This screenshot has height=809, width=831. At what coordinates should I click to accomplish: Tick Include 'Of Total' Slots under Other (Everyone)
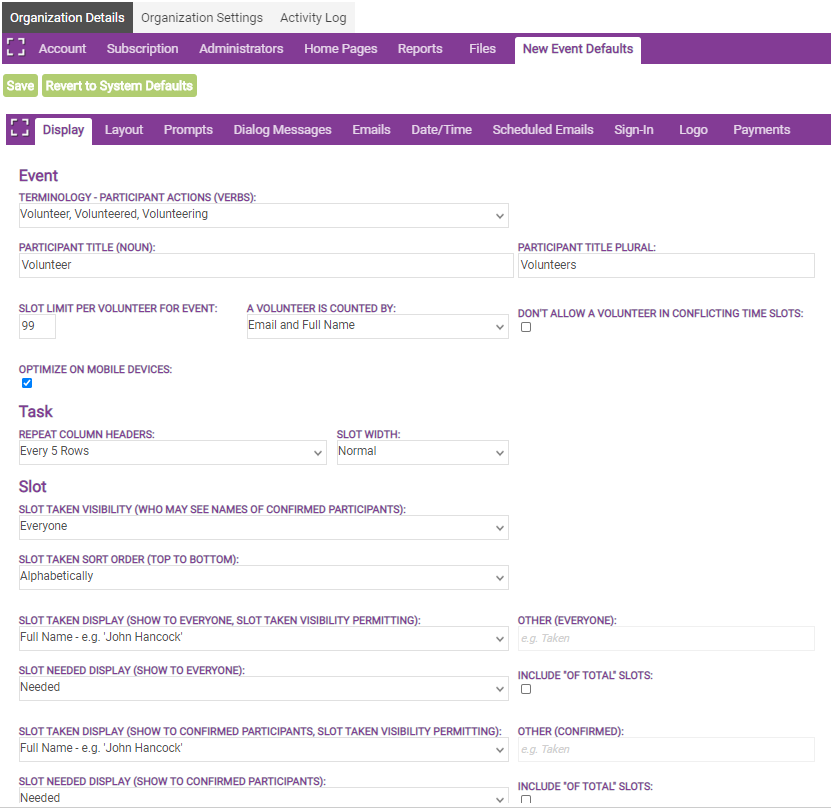[x=526, y=689]
